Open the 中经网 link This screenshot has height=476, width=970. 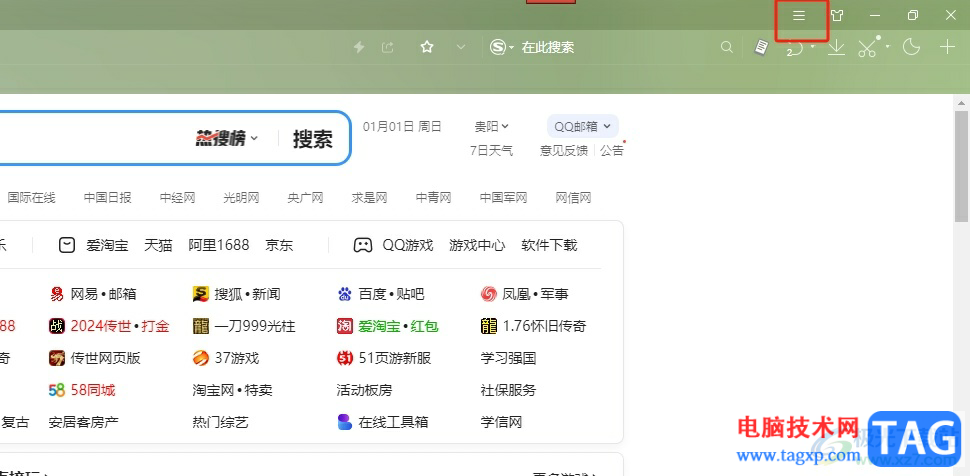tap(178, 198)
